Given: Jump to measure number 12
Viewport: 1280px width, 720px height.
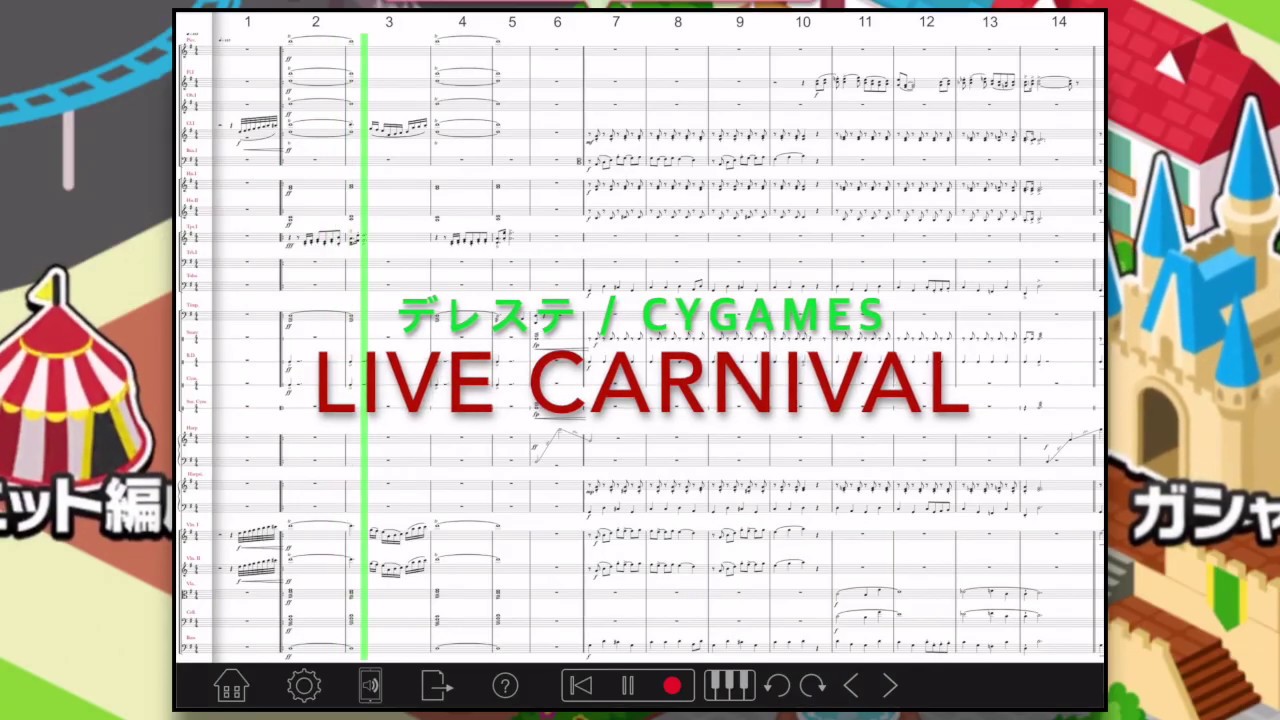Looking at the screenshot, I should 927,22.
